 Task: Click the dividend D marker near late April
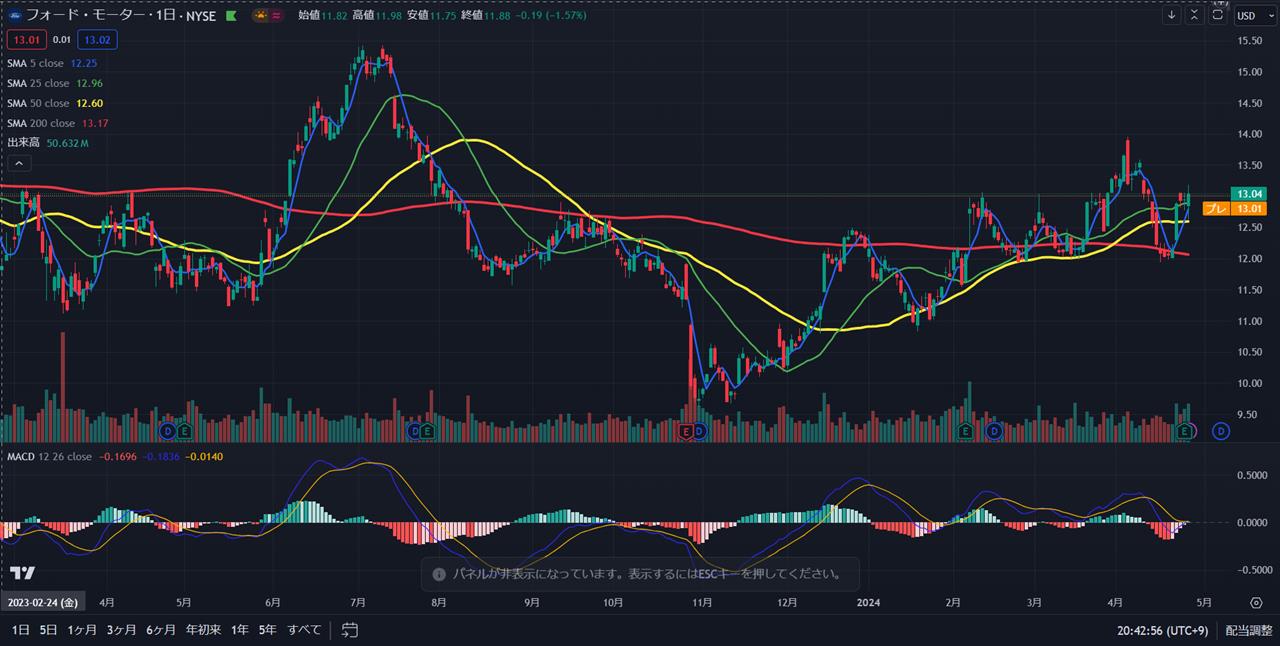point(1221,431)
